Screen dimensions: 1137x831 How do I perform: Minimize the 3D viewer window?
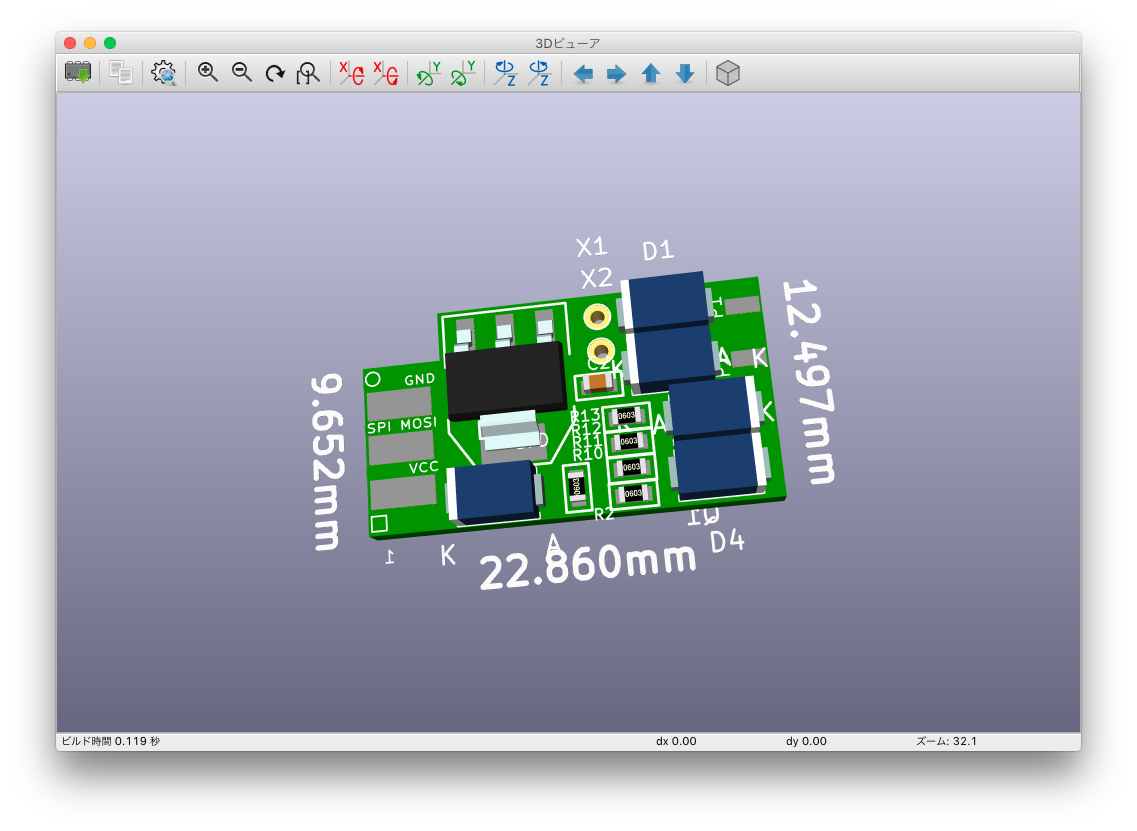pos(90,43)
